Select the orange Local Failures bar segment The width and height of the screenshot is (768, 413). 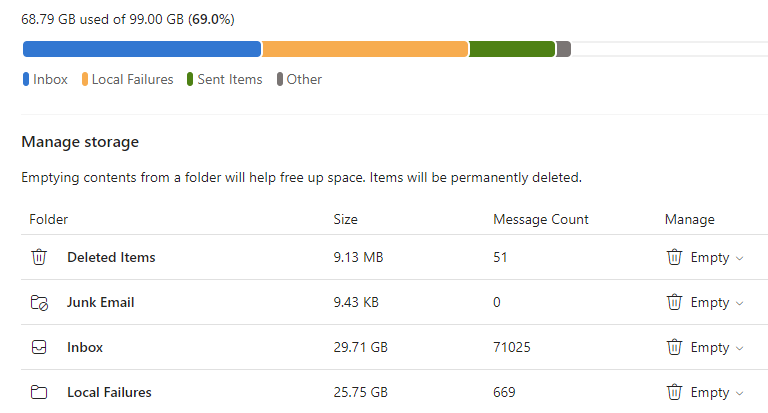(365, 49)
